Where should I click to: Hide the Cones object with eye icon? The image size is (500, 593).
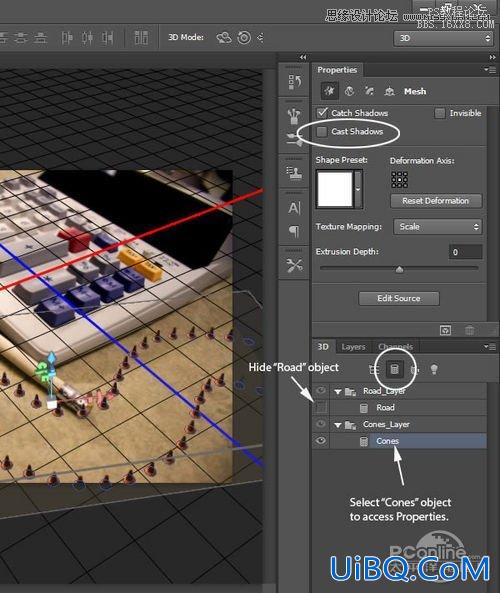pyautogui.click(x=321, y=441)
